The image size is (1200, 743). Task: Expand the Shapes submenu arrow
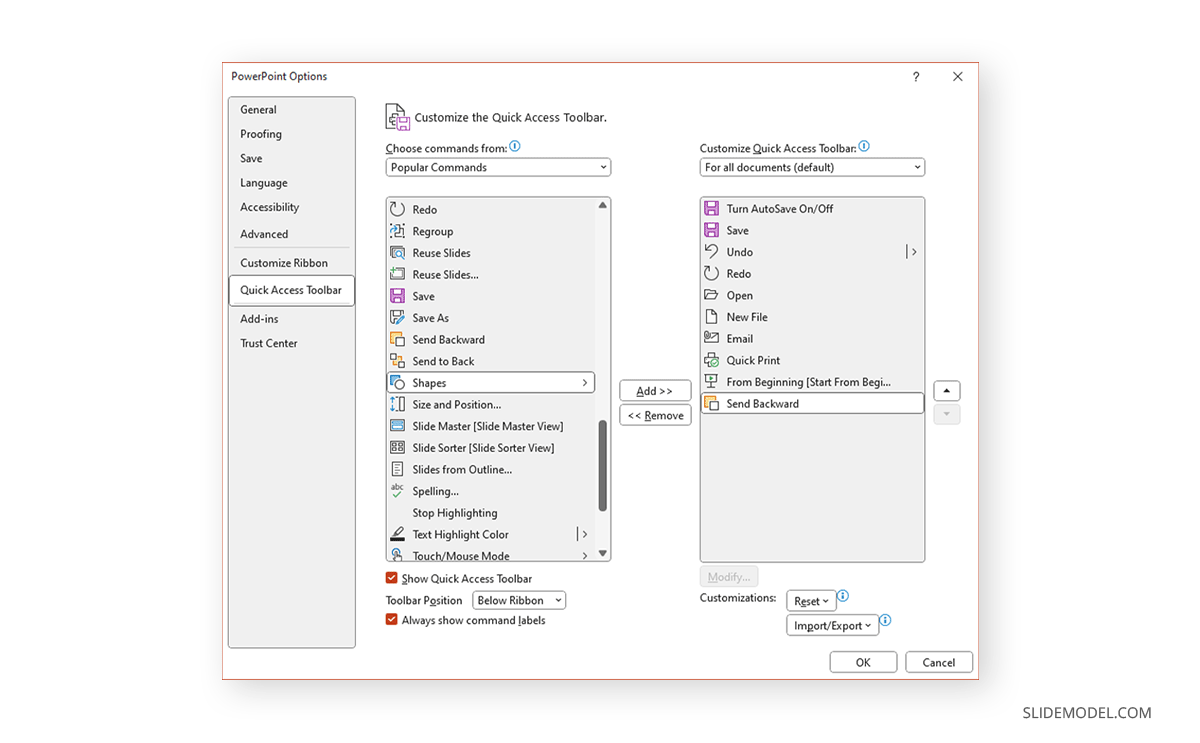pos(585,383)
